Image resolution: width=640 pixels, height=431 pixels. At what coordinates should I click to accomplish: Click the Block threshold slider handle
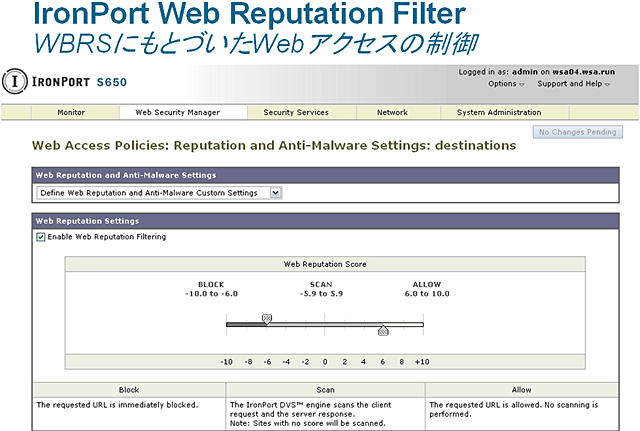(267, 319)
